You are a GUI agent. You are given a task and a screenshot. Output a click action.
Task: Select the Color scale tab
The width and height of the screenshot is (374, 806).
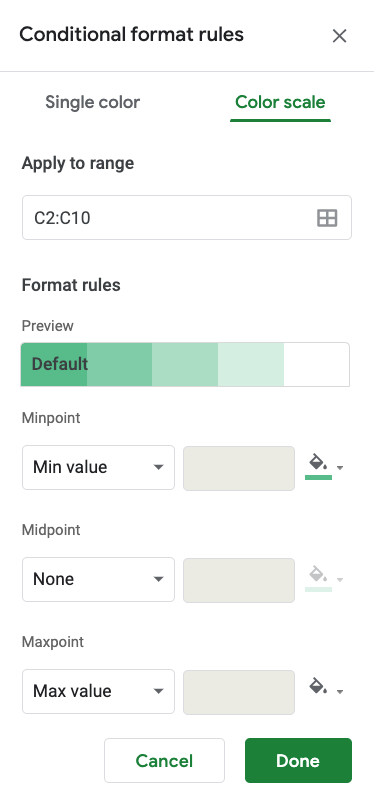tap(280, 102)
